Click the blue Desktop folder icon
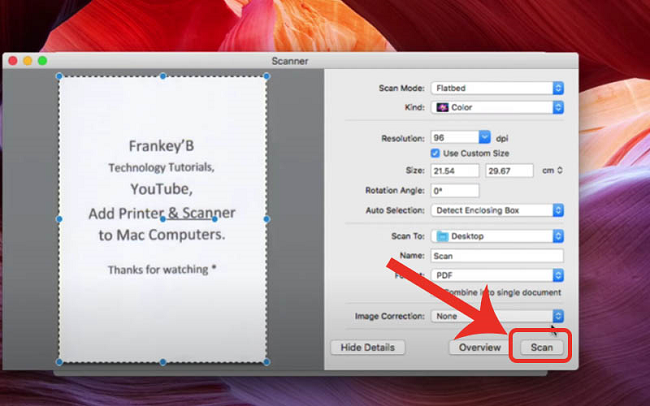The image size is (650, 406). tap(441, 236)
